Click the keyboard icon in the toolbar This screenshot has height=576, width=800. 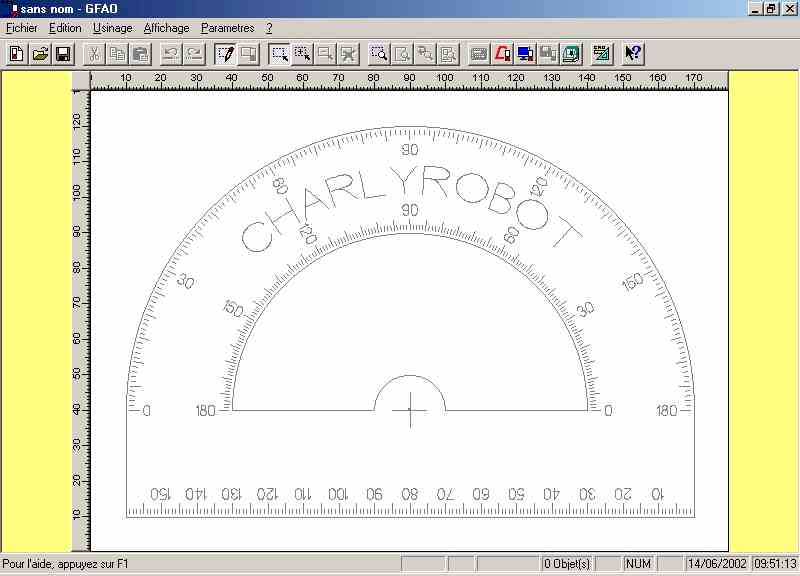click(479, 54)
